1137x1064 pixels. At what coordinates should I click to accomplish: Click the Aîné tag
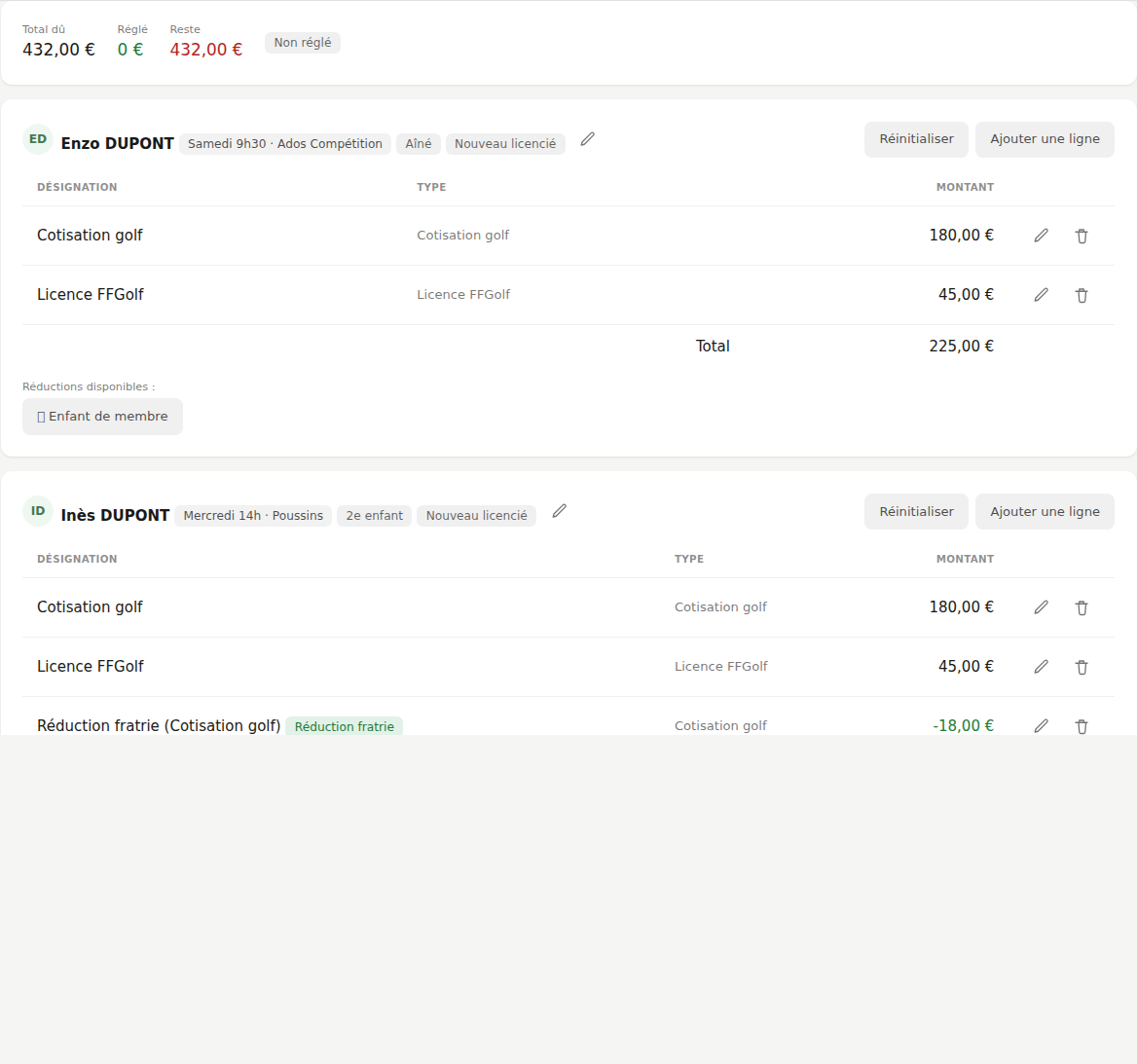pyautogui.click(x=419, y=144)
